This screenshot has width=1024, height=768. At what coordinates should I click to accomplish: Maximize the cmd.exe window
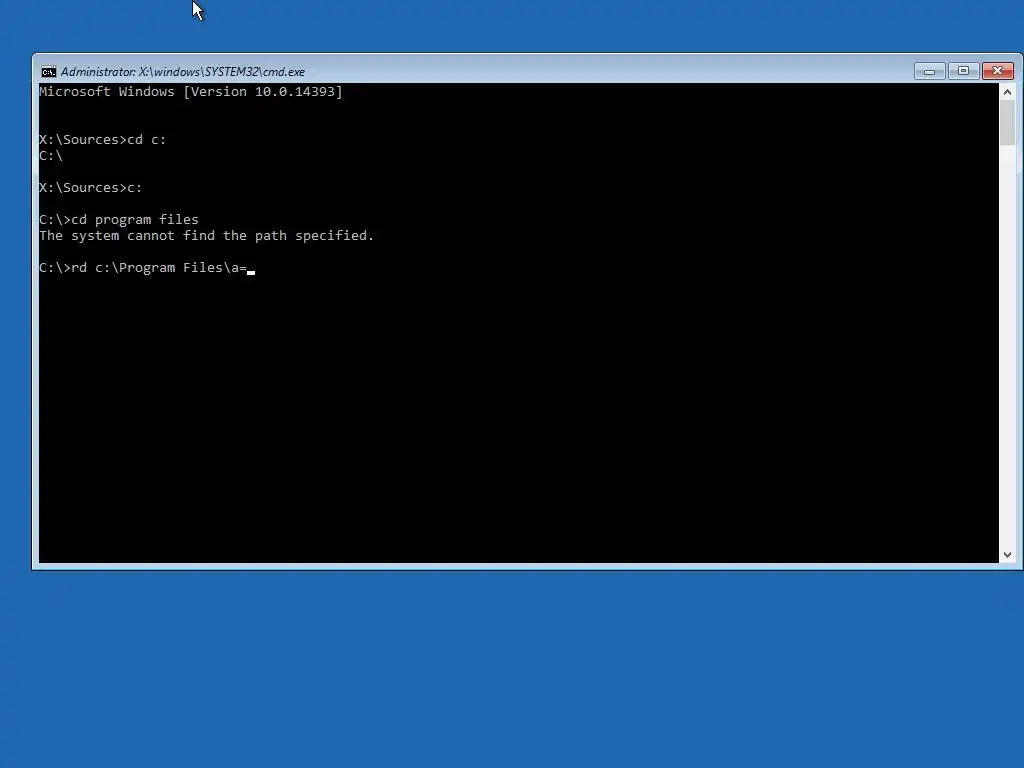pyautogui.click(x=963, y=71)
